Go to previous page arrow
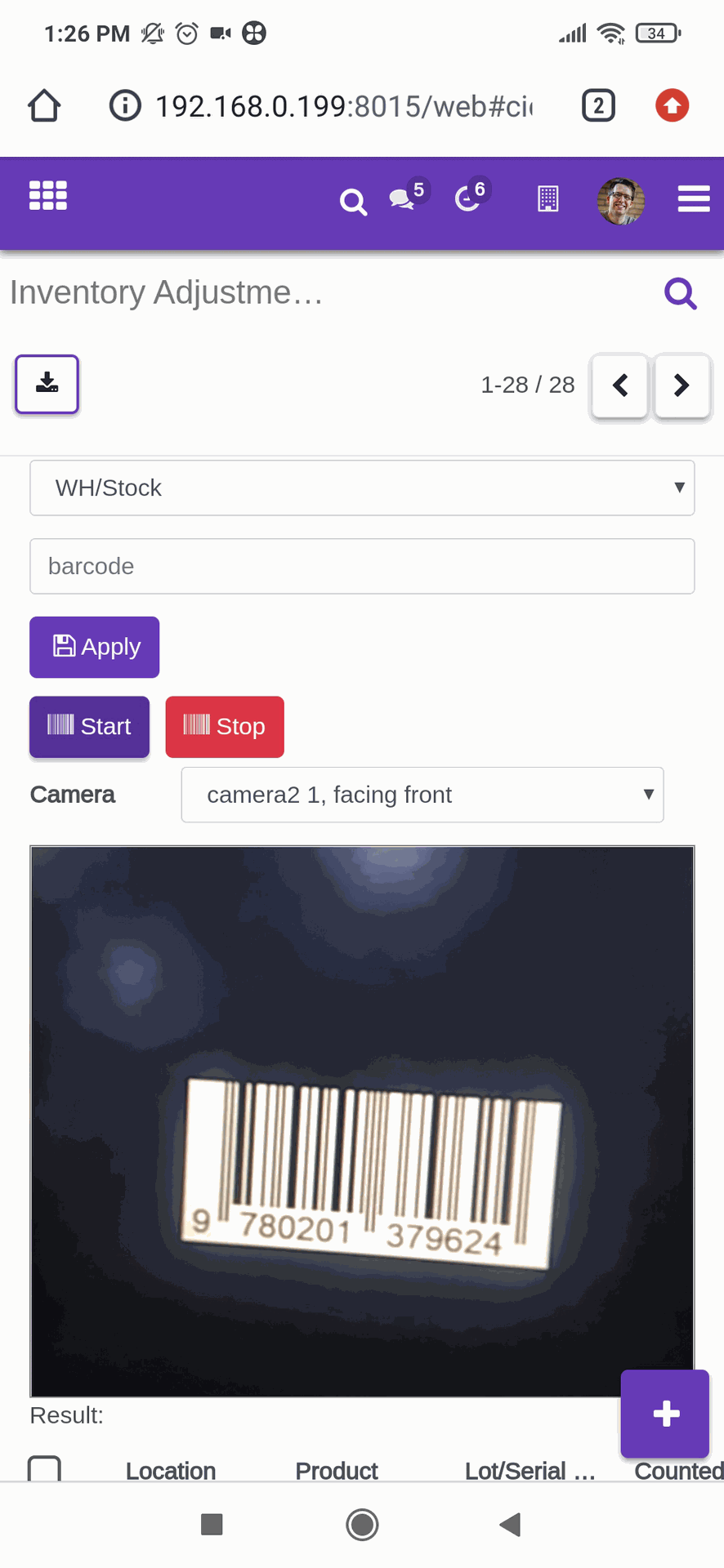Viewport: 724px width, 1568px height. point(620,385)
